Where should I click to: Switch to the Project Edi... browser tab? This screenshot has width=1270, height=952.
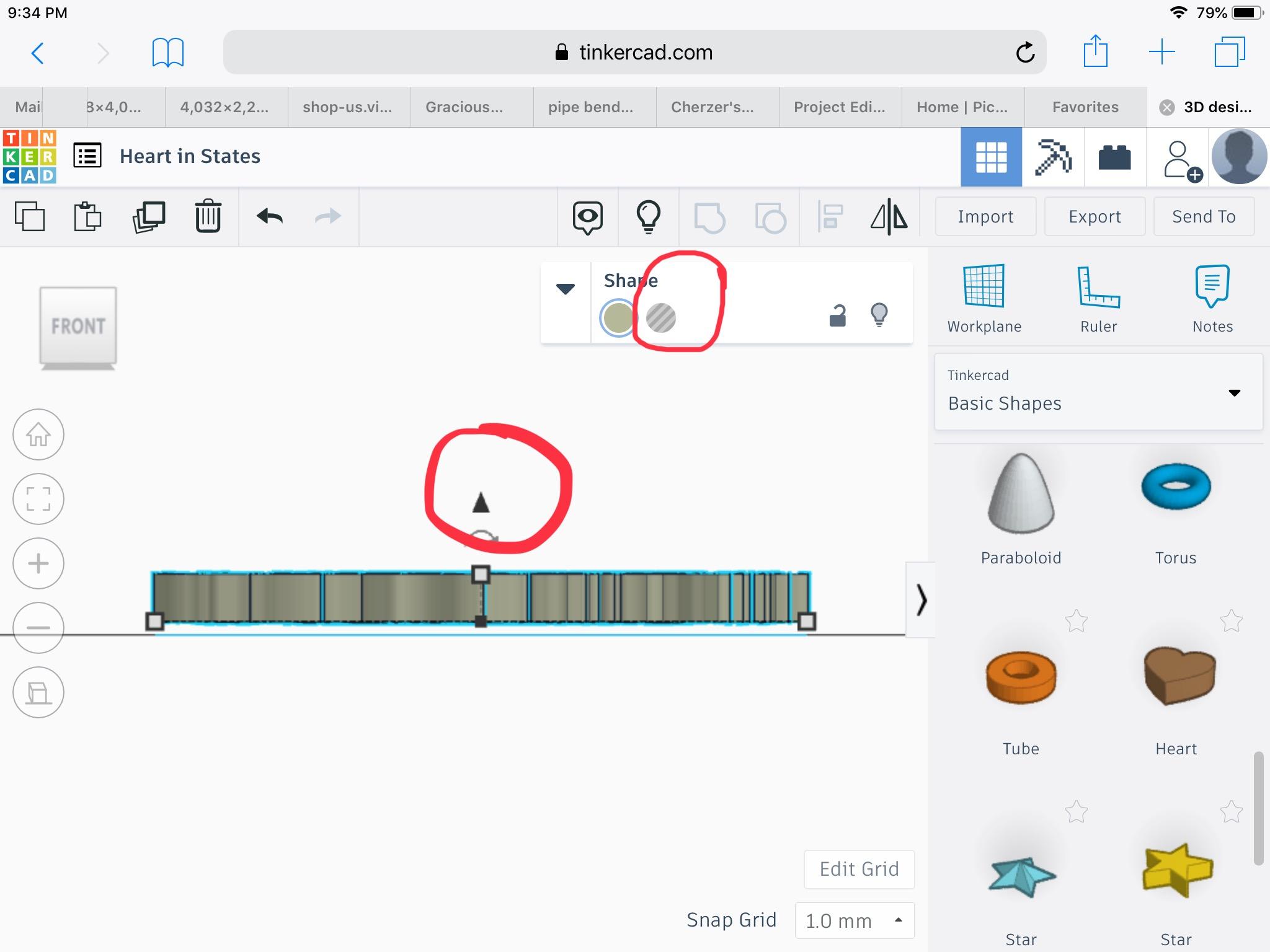point(840,107)
